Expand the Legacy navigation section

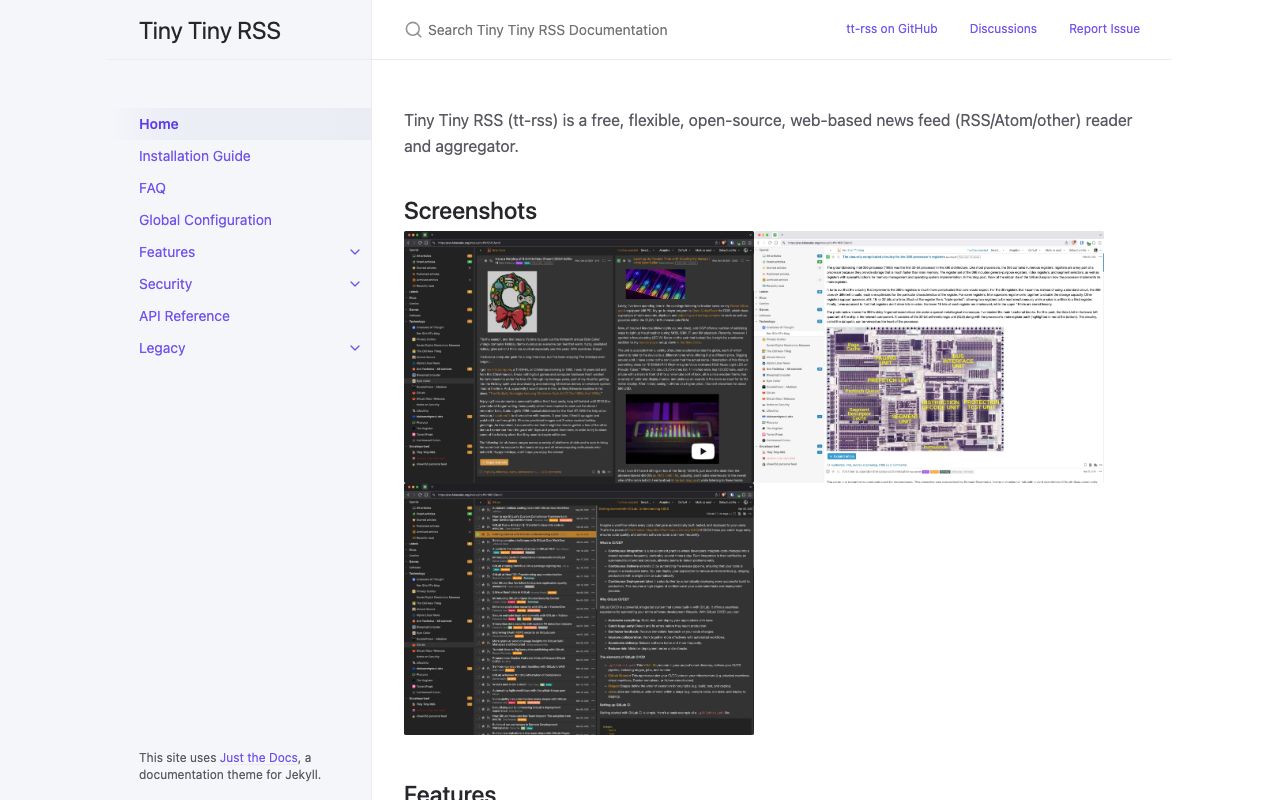pyautogui.click(x=355, y=348)
